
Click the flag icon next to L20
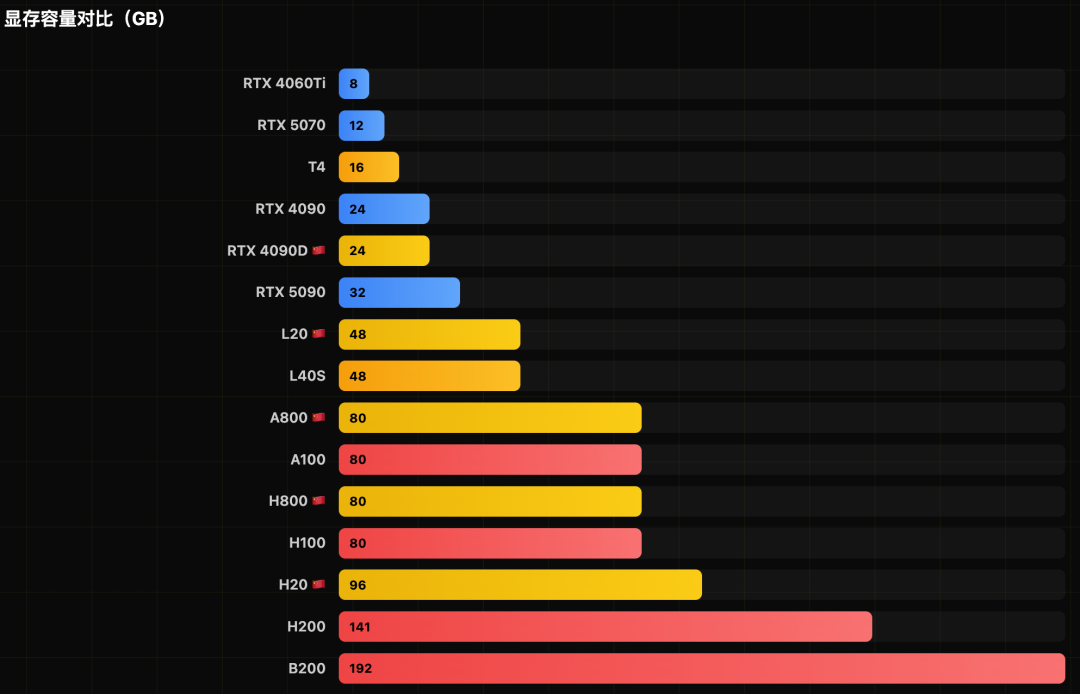click(318, 334)
